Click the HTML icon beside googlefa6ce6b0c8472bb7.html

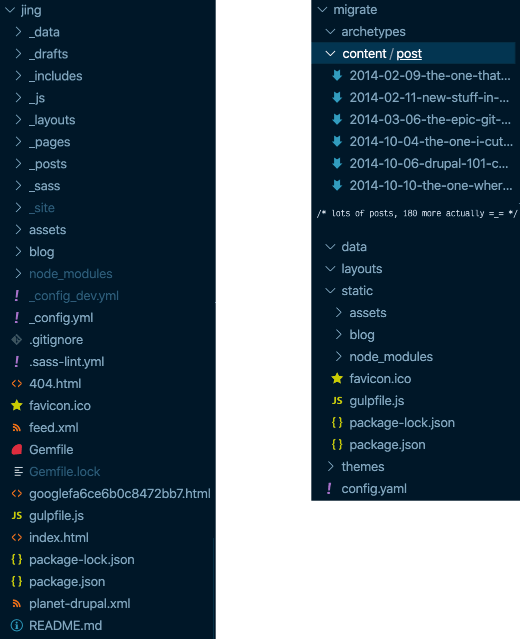(x=17, y=494)
